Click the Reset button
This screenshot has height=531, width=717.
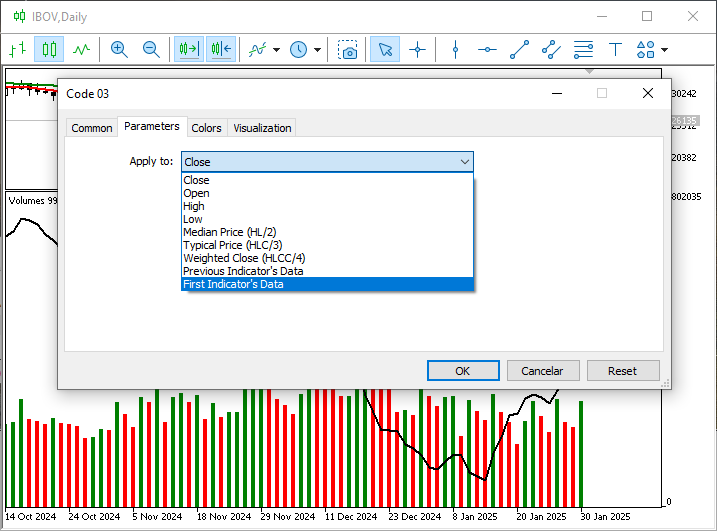(622, 371)
